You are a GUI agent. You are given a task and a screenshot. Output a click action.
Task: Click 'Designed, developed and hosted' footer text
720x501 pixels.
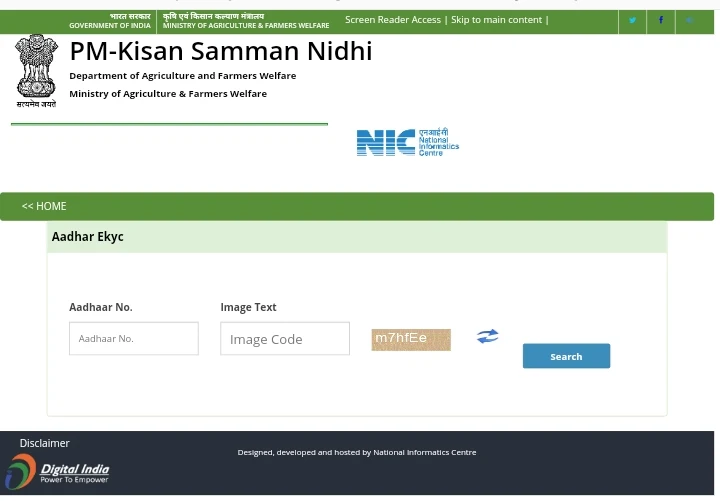point(357,452)
